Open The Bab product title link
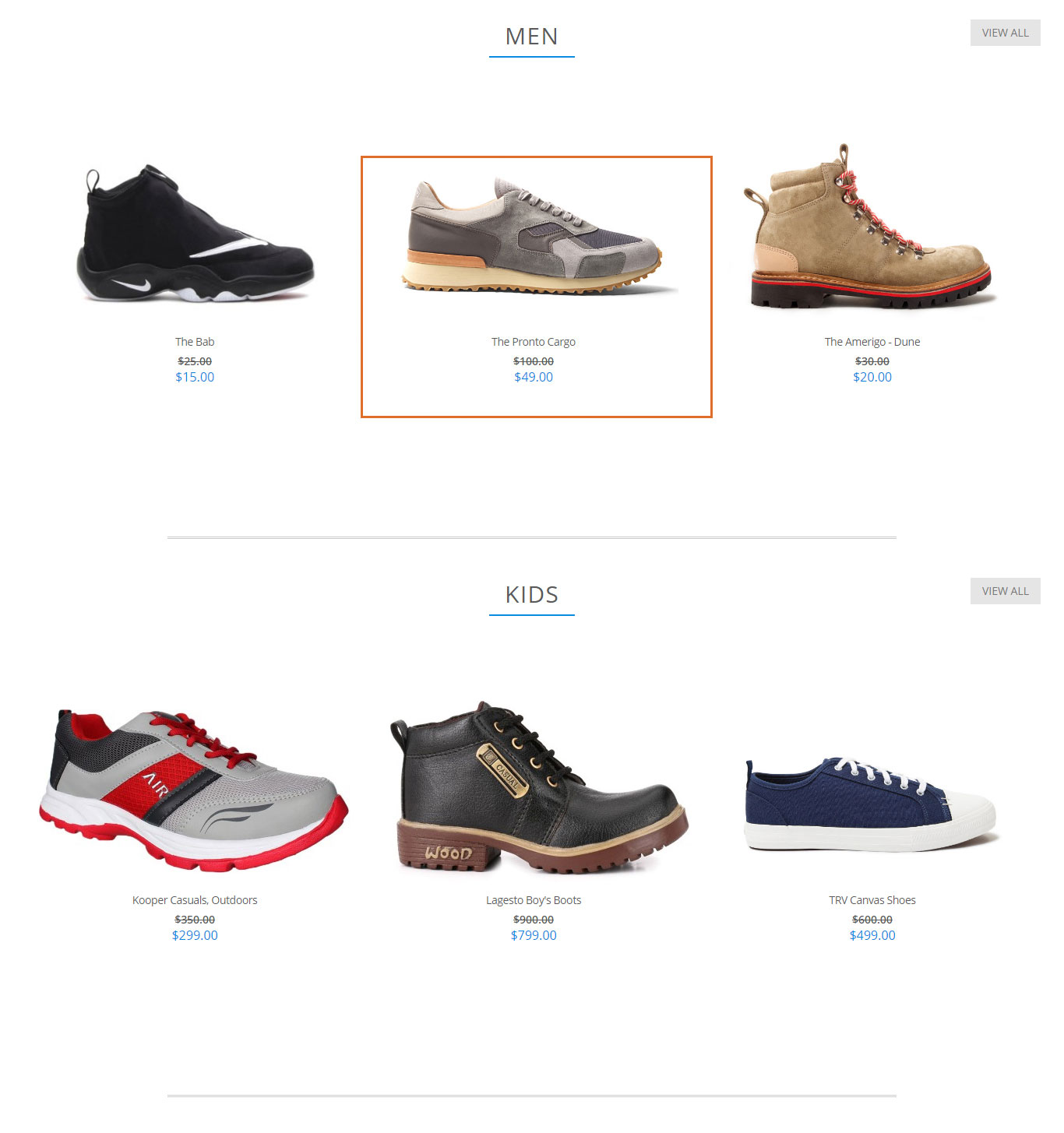1064x1133 pixels. coord(195,342)
